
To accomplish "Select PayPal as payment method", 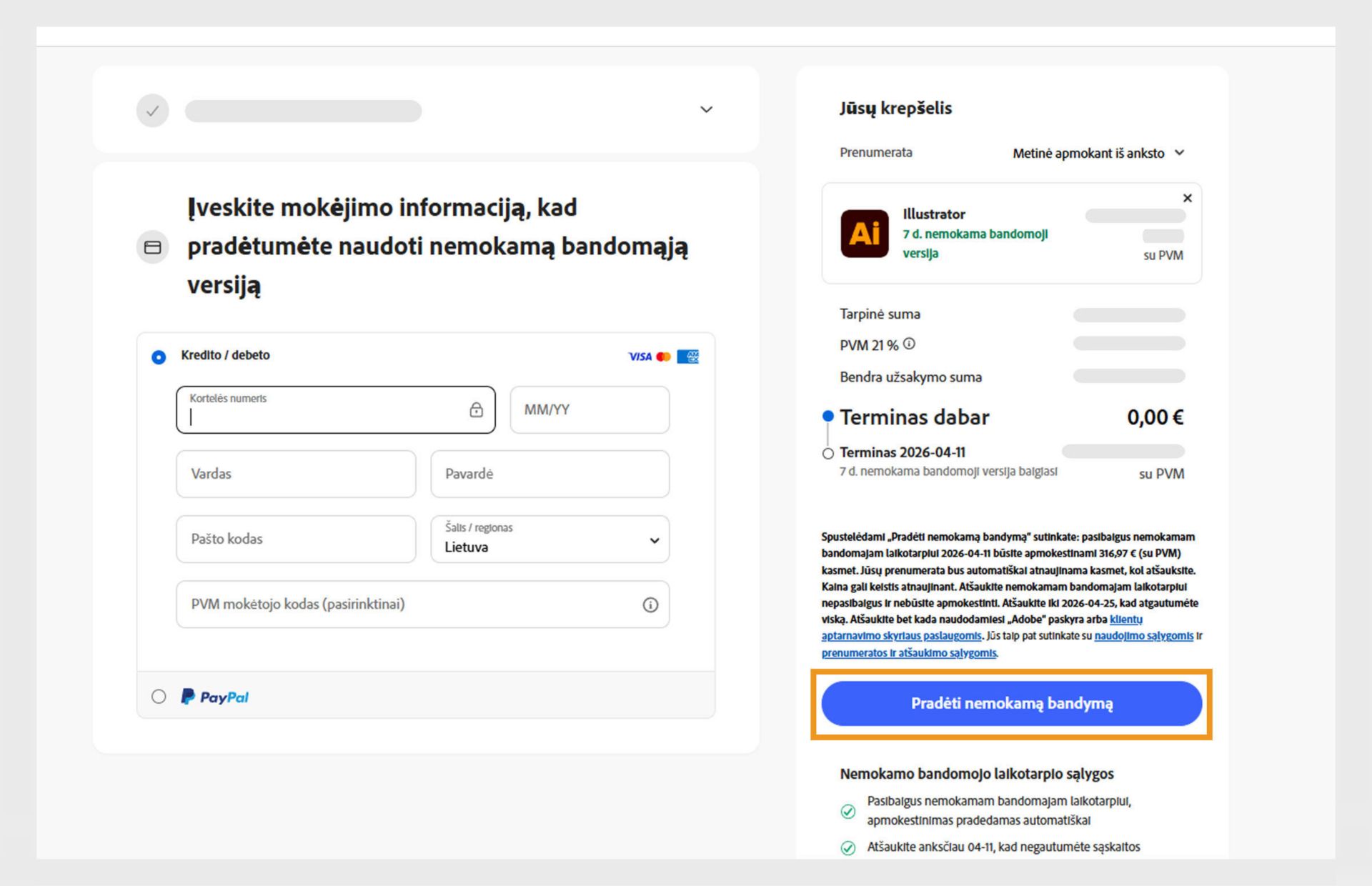I will (159, 697).
